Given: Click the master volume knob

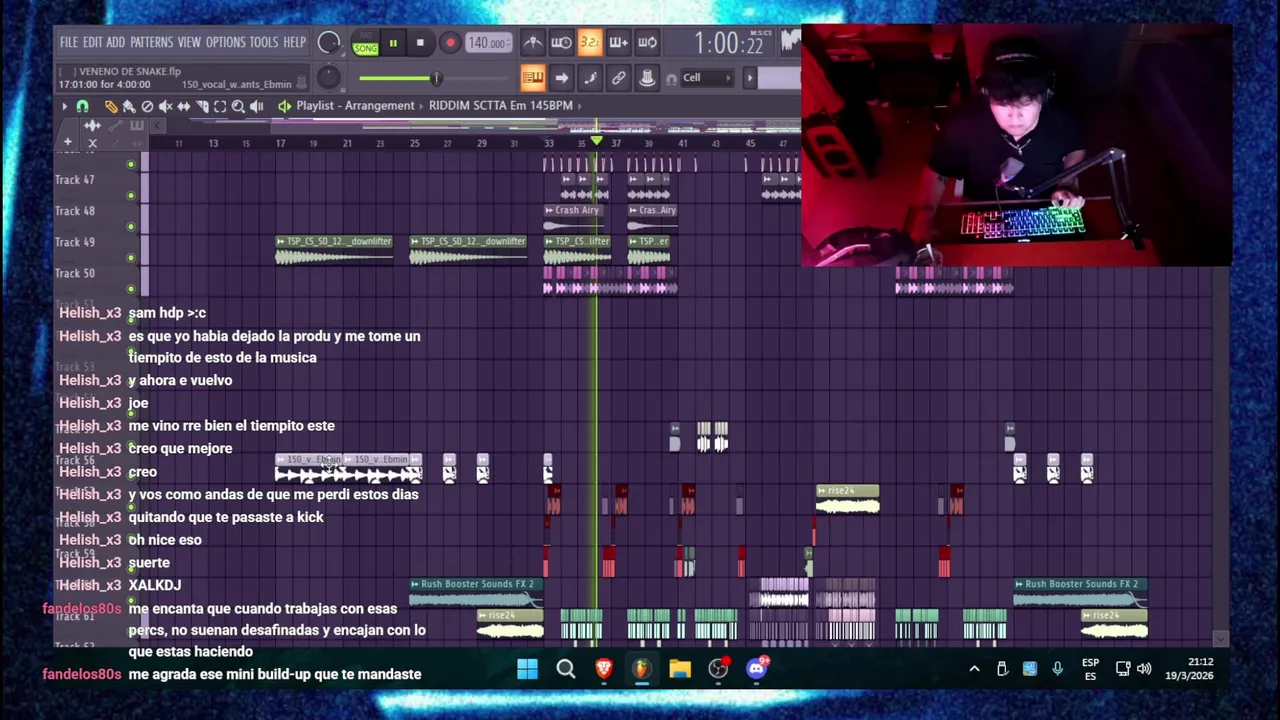Looking at the screenshot, I should [328, 43].
